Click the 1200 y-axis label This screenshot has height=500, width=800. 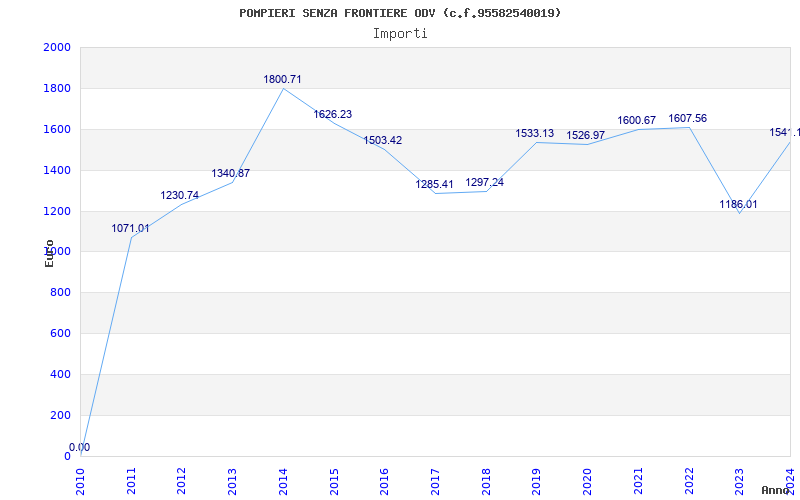tap(57, 211)
